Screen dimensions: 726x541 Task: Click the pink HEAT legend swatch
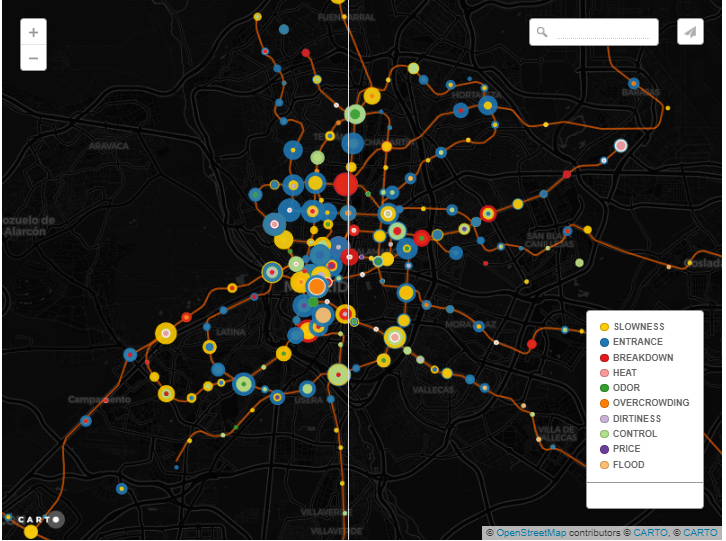pos(604,373)
